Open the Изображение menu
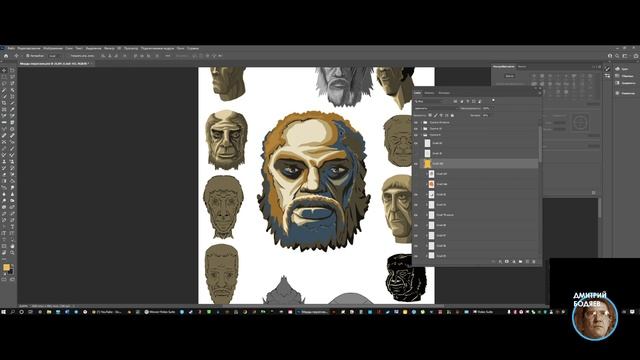This screenshot has height=360, width=640. tap(53, 48)
